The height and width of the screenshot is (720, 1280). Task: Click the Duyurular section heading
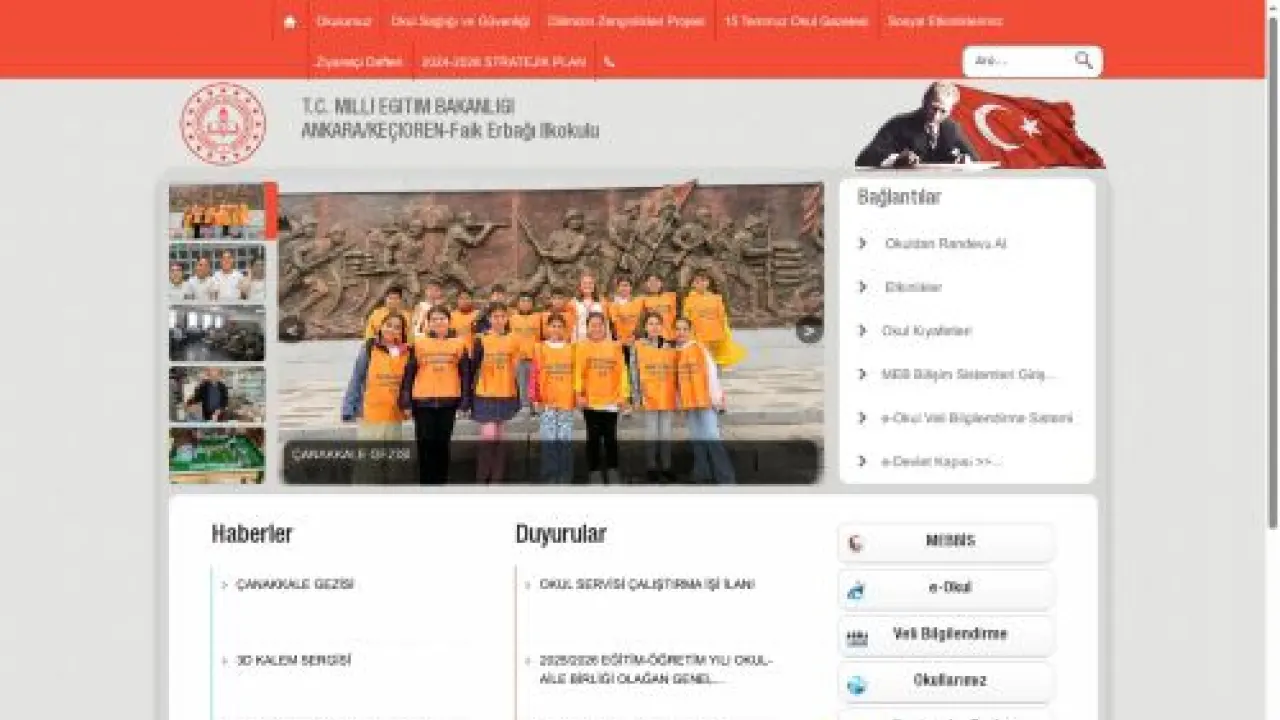(x=561, y=534)
